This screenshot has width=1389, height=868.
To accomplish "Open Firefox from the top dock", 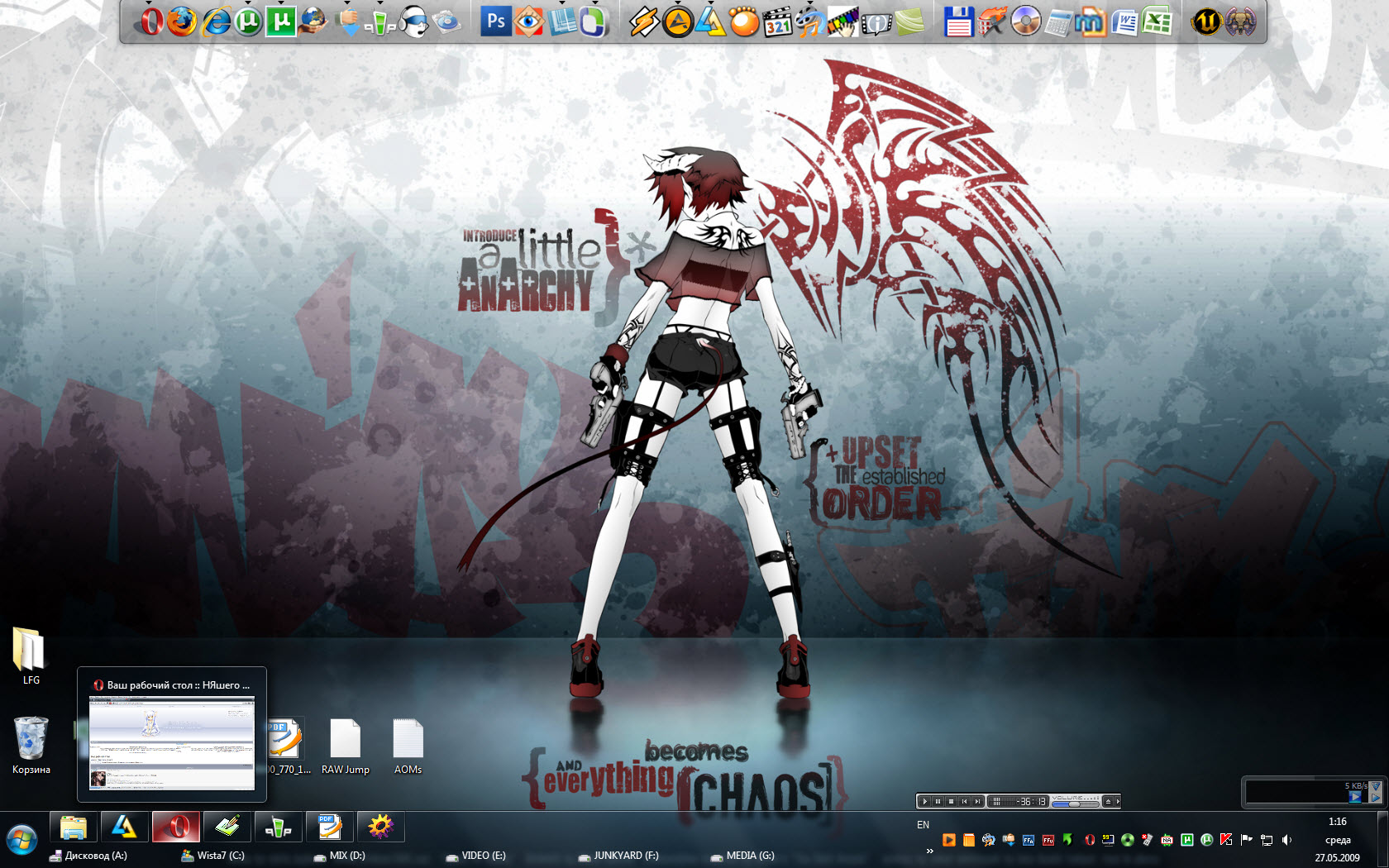I will point(182,21).
